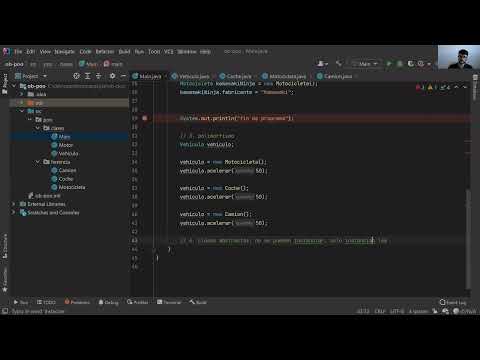Open the Problems tool window
480x360 pixels.
77,302
